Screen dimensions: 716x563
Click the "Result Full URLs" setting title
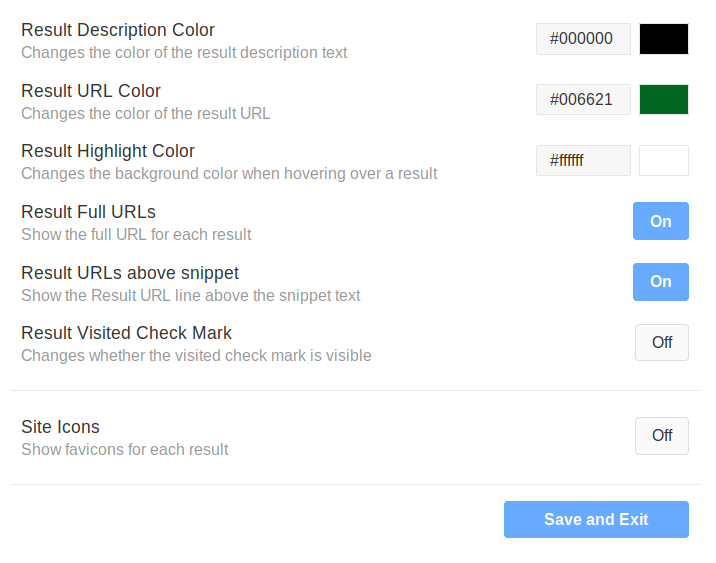(88, 212)
